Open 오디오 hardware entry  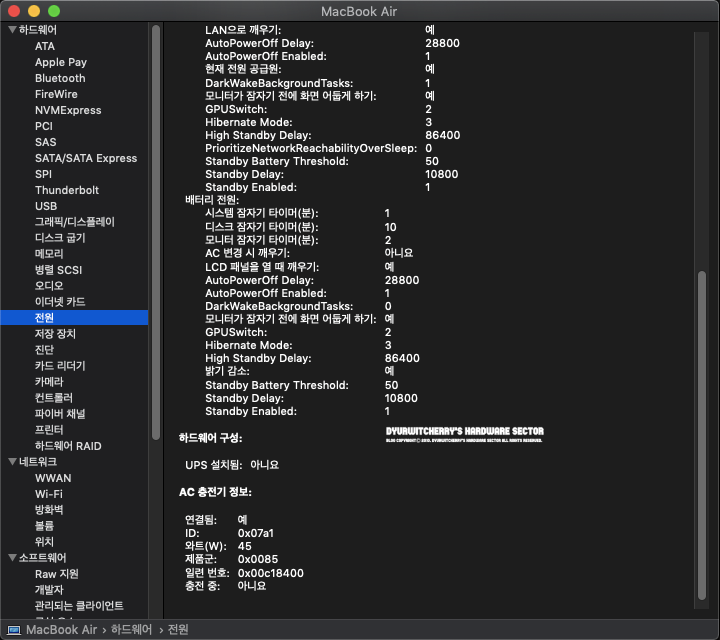point(49,286)
